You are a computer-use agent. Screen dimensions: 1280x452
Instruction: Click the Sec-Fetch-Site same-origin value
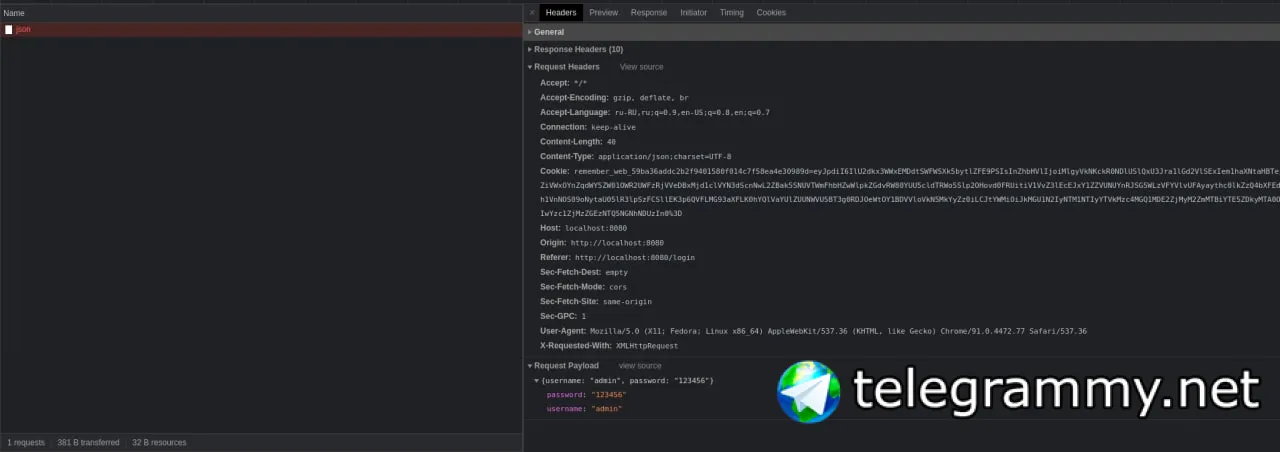pos(627,301)
